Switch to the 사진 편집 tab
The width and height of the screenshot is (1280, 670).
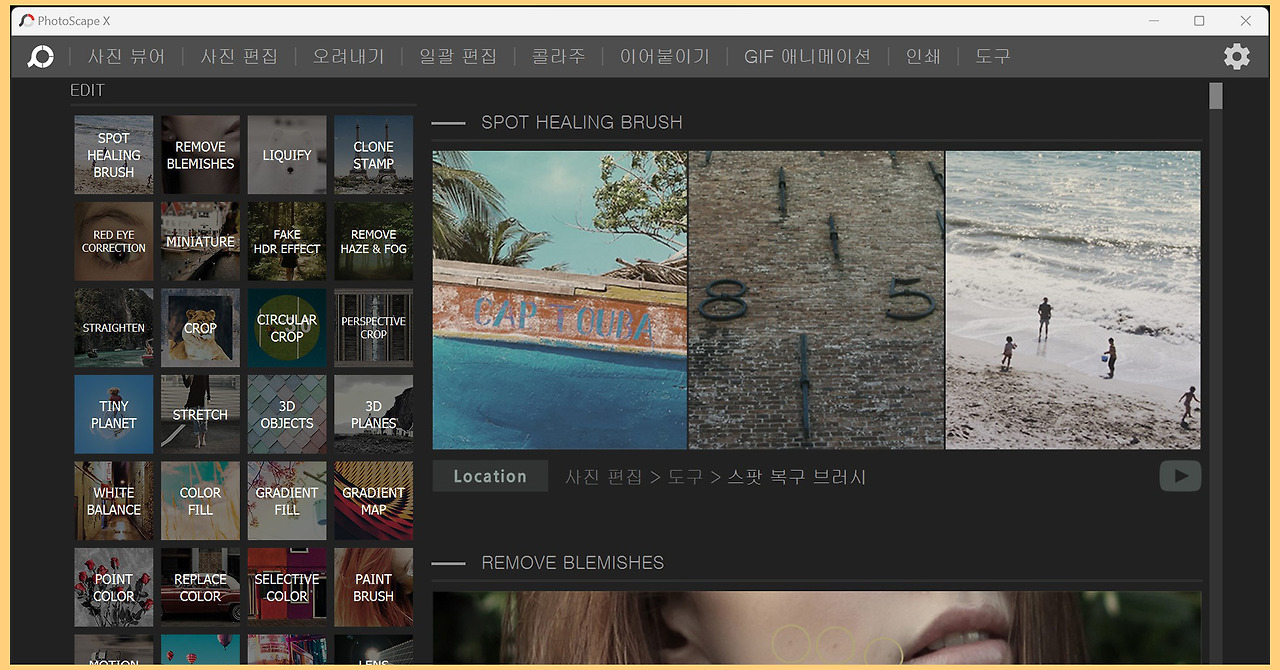(x=239, y=57)
